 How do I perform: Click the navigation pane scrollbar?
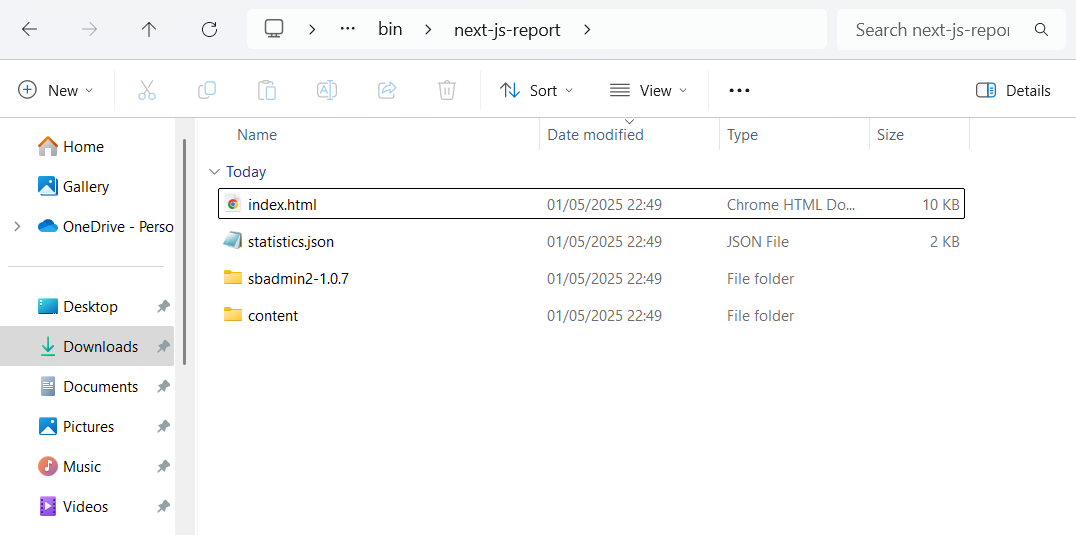(184, 251)
